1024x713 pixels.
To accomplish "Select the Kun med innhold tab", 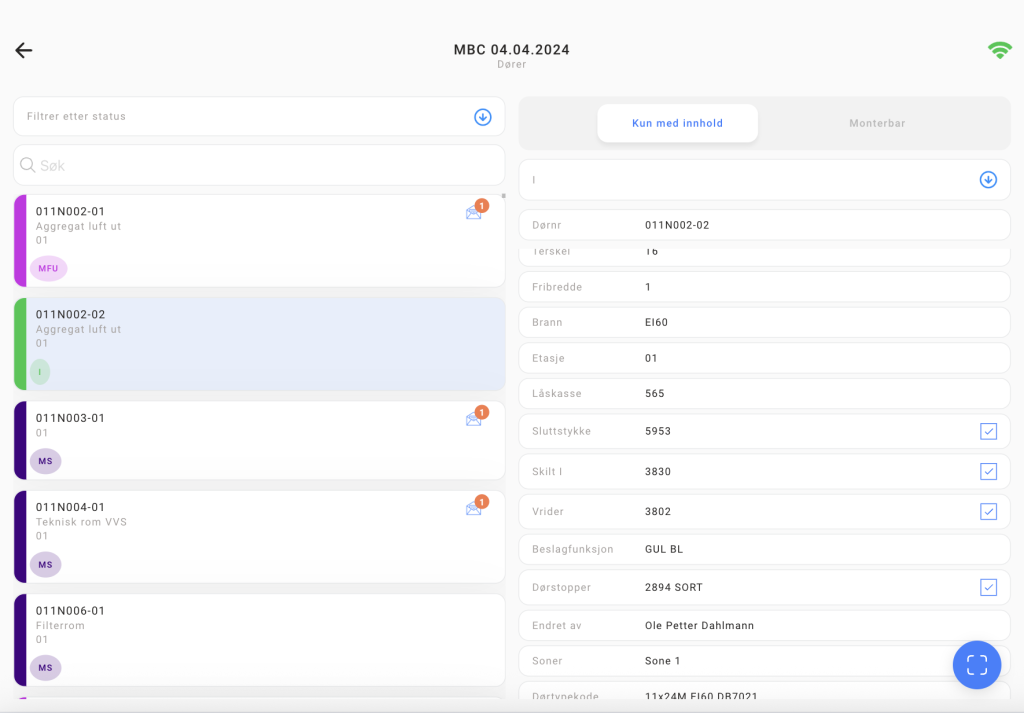I will (677, 123).
